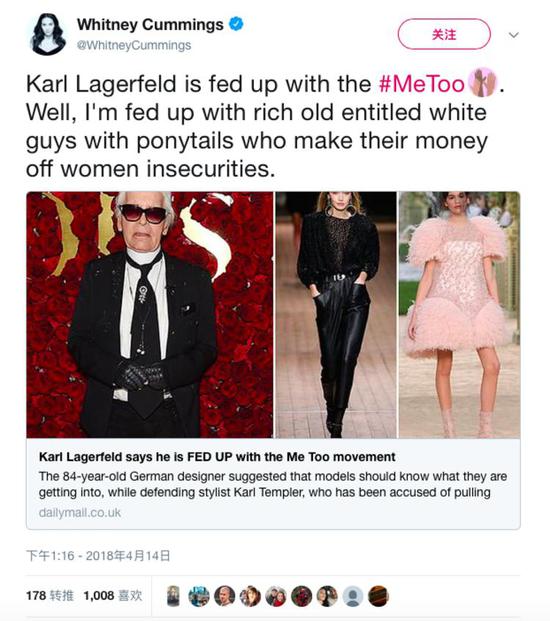Screen dimensions: 550x621
Task: Open Whitney Cummings profile avatar
Action: (x=48, y=34)
